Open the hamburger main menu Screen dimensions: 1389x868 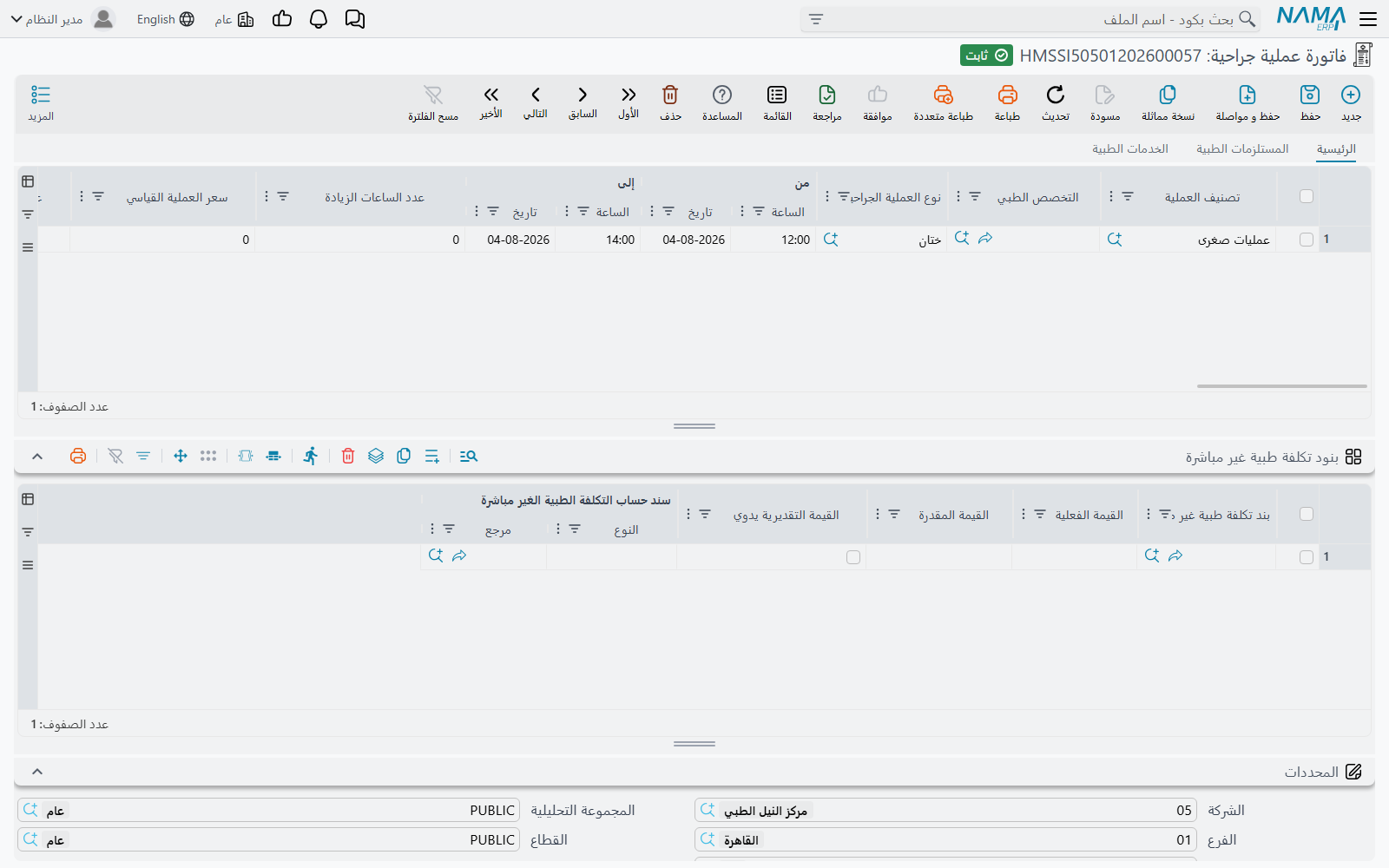pos(1368,19)
